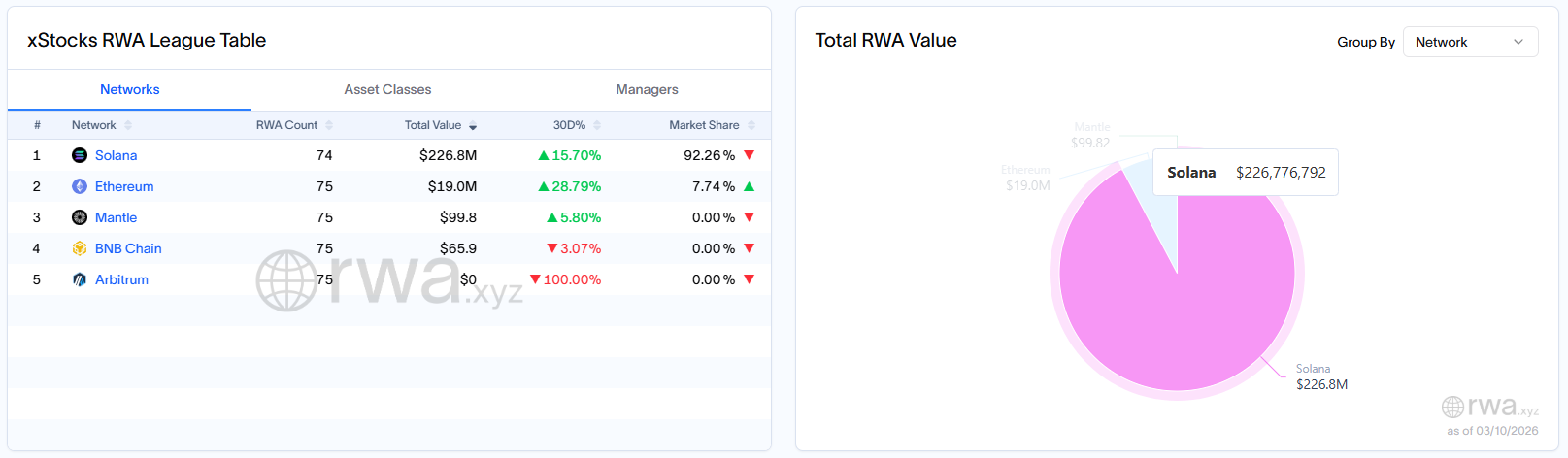1568x458 pixels.
Task: Switch to the Asset Classes tab
Action: tap(387, 89)
